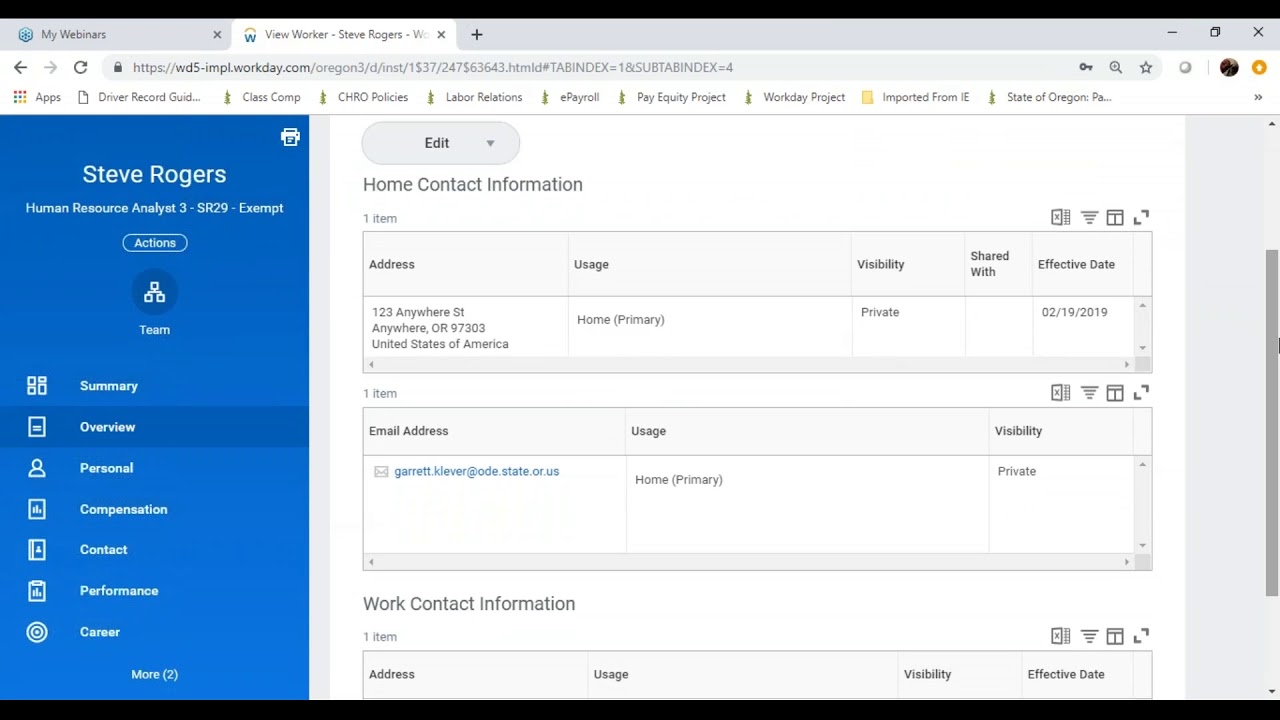Open the Driver Record Guide bookmark
This screenshot has height=720, width=1280.
pos(139,97)
